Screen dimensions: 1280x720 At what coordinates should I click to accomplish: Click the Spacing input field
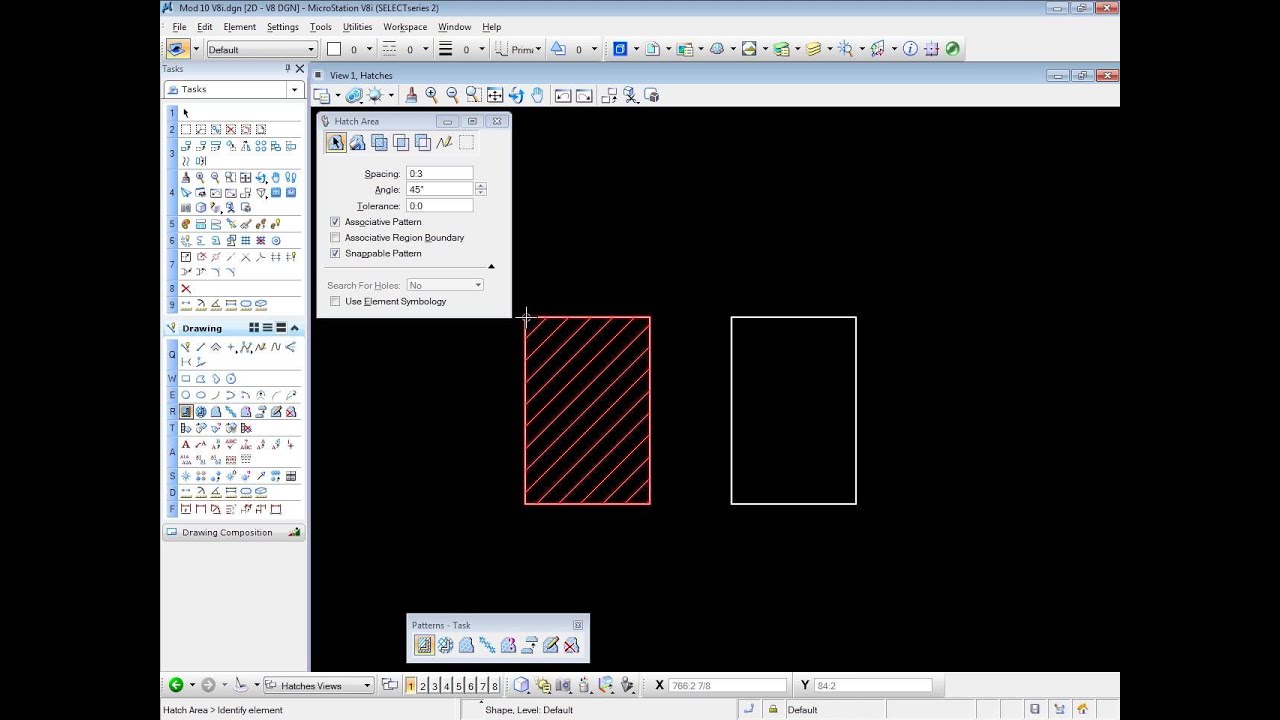point(439,174)
